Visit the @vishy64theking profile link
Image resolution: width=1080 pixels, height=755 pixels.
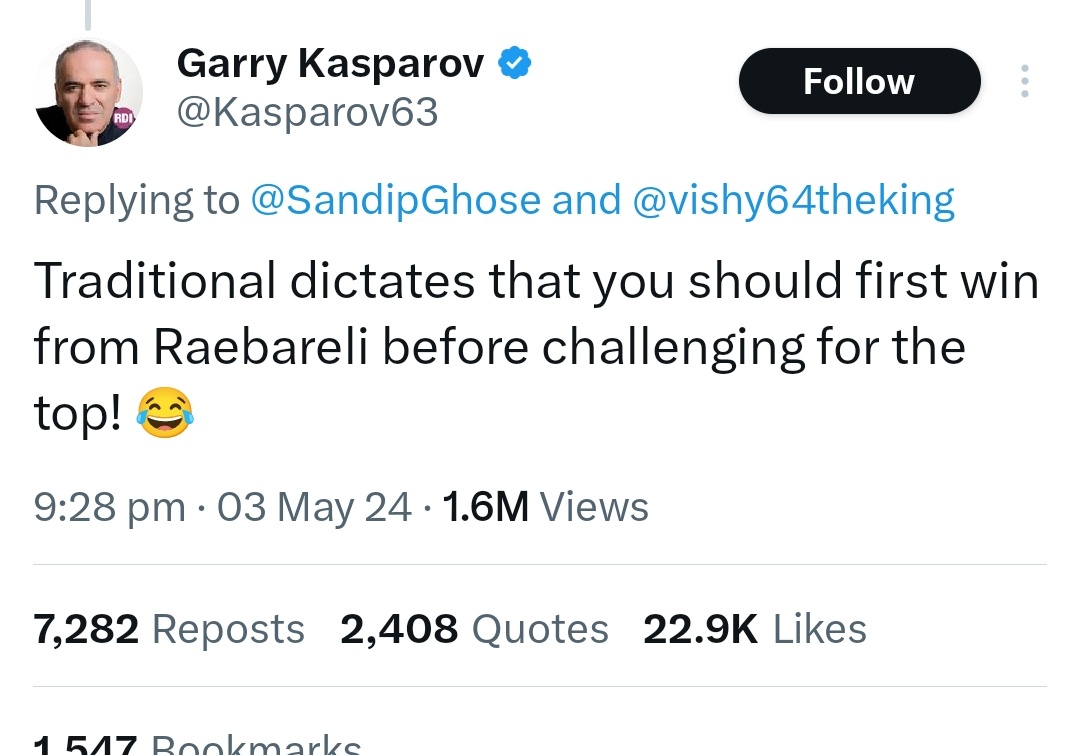click(x=794, y=200)
